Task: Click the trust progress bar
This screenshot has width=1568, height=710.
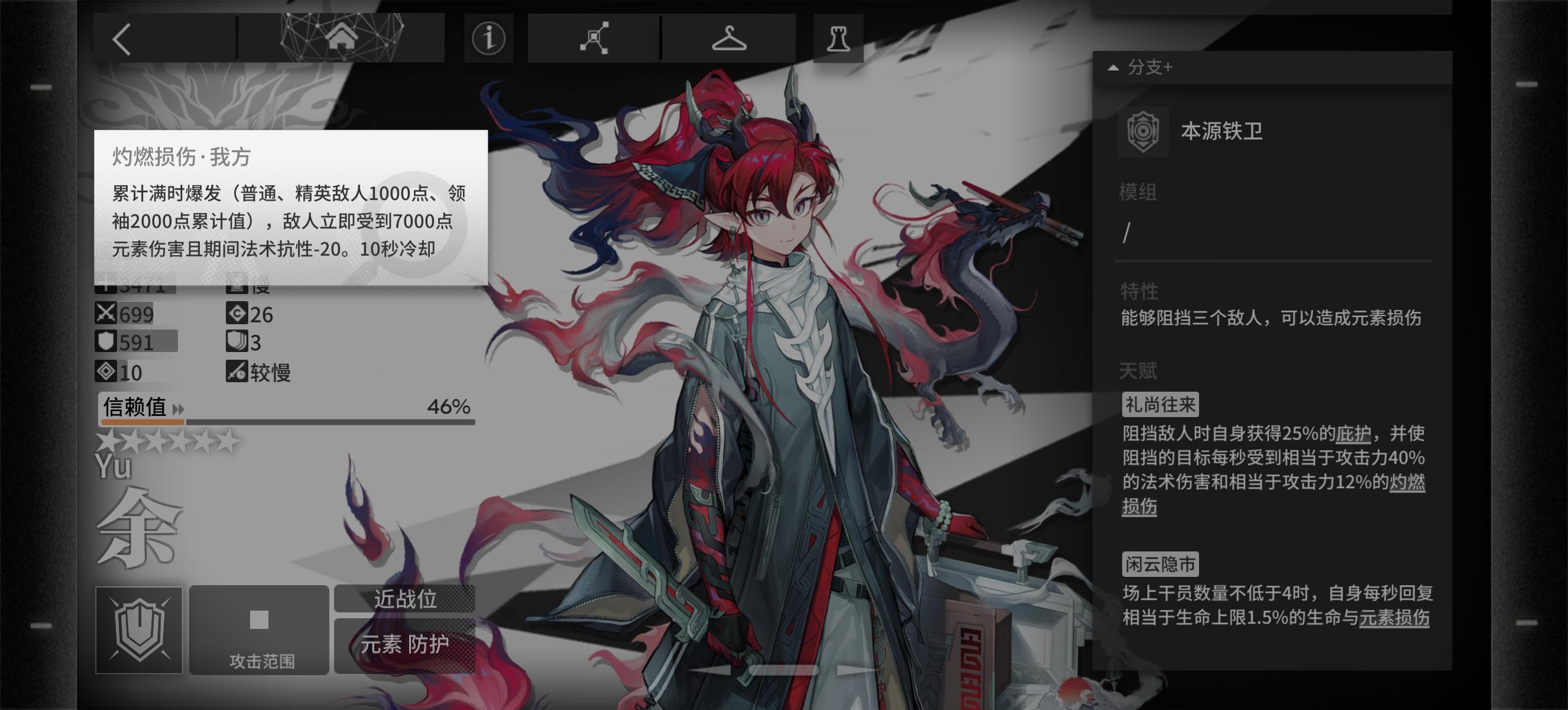Action: (287, 421)
